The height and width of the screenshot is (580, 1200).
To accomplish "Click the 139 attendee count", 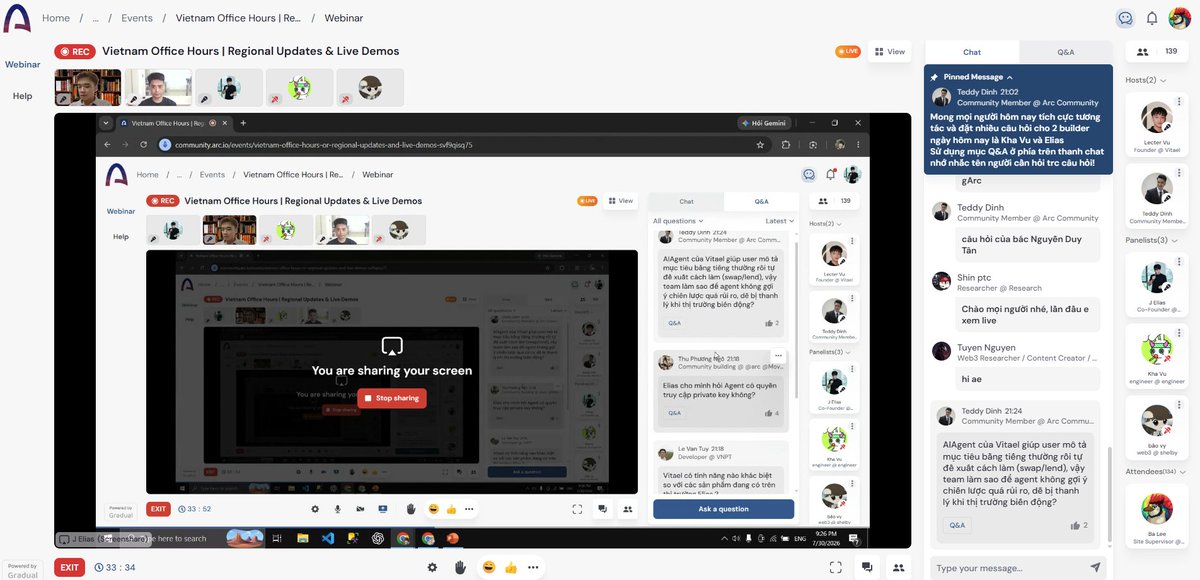I will [x=1171, y=52].
